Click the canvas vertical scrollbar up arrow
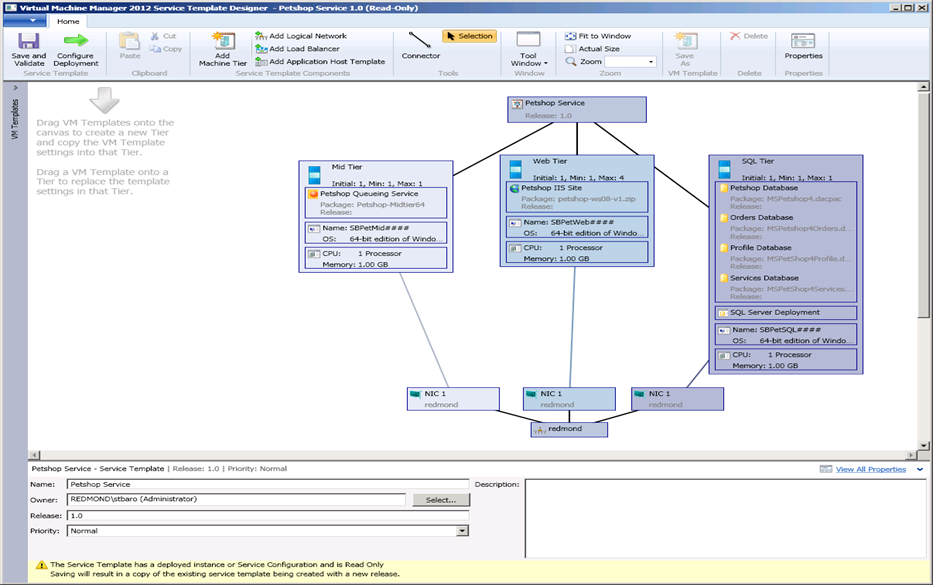 (923, 87)
